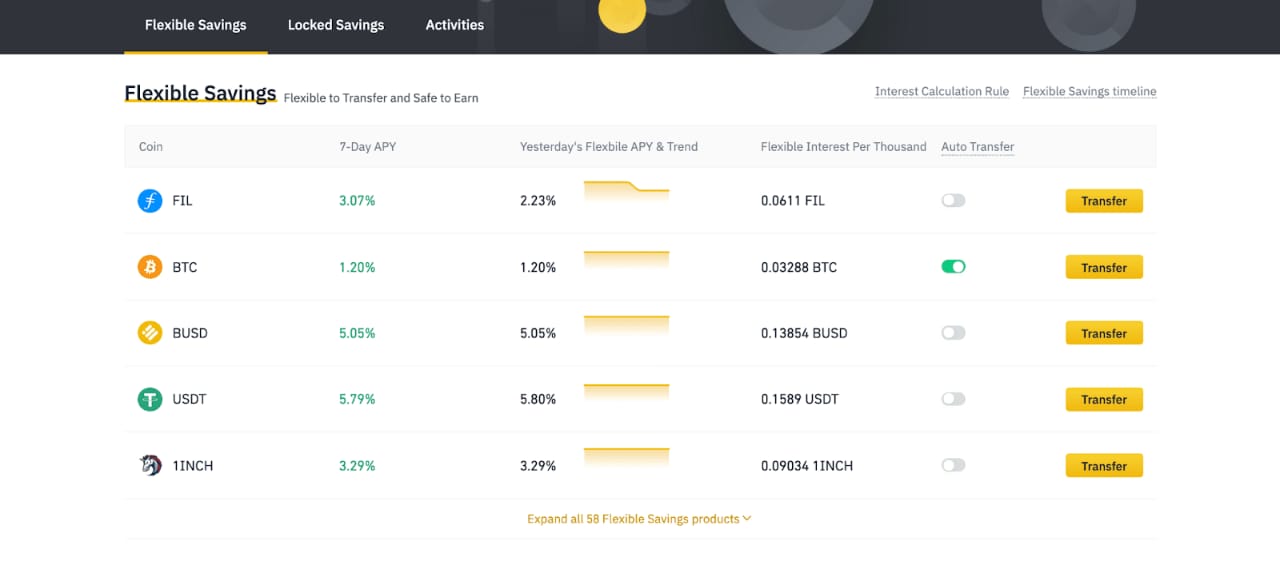Viewport: 1280px width, 561px height.
Task: Click the 1INCH unicorn icon
Action: pos(149,465)
